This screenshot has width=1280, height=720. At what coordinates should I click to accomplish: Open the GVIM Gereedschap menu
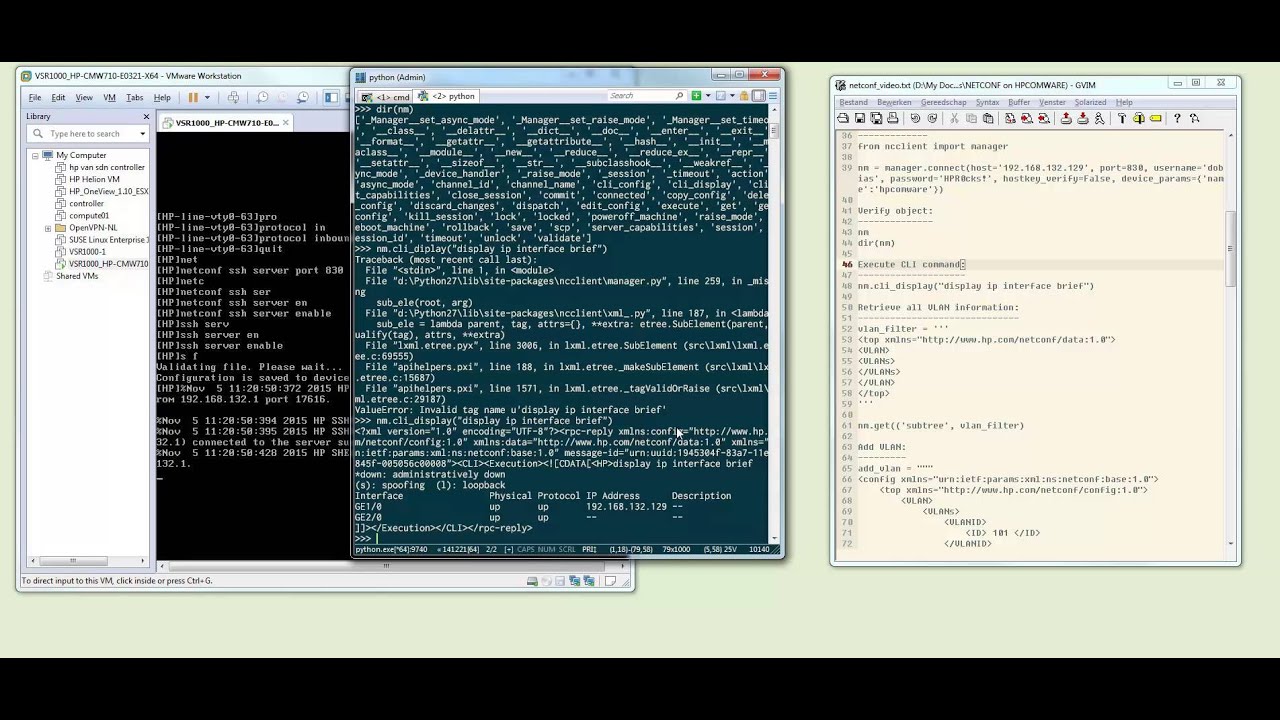pyautogui.click(x=943, y=102)
